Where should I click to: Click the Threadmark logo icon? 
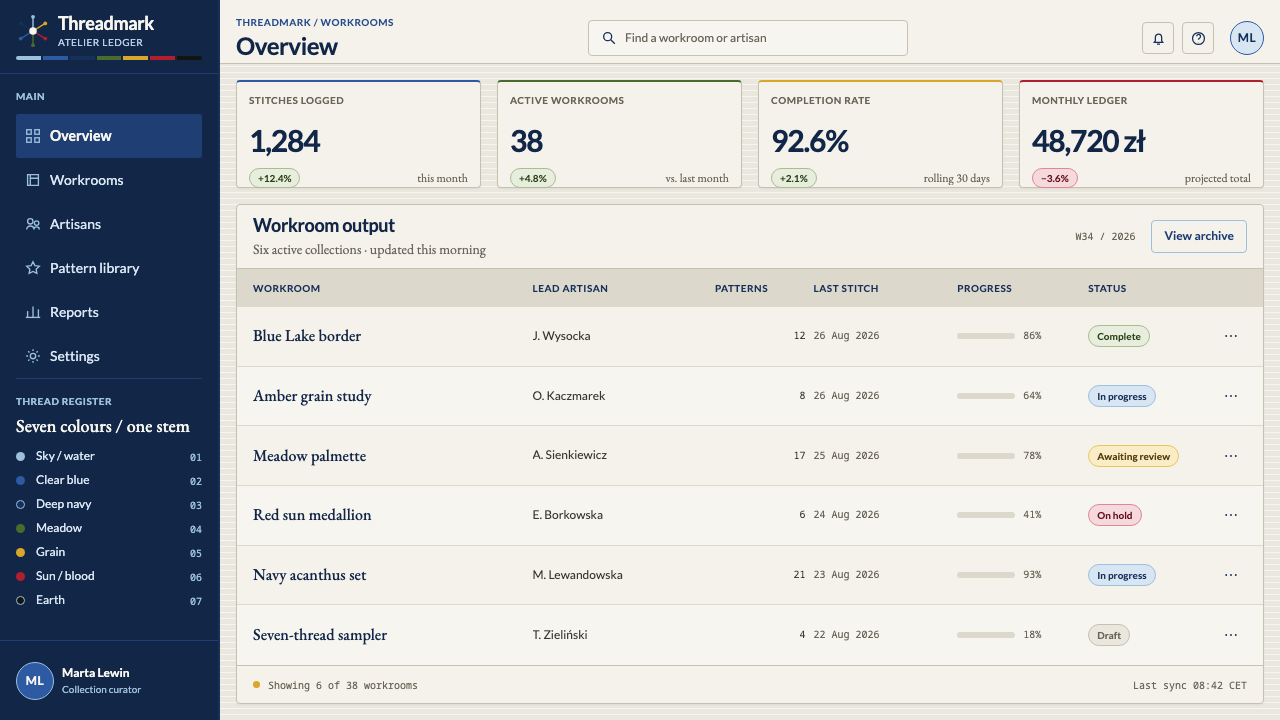[33, 31]
